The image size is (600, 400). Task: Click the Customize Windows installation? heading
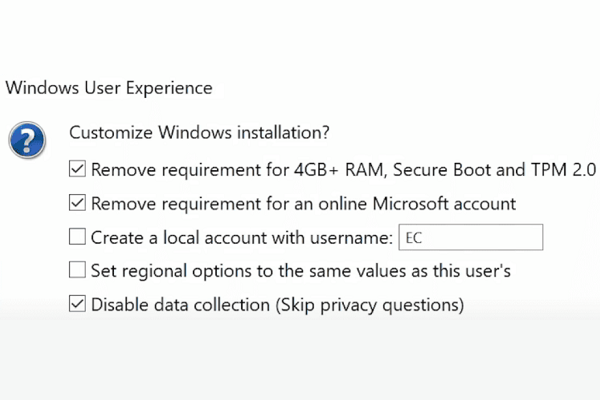[200, 132]
